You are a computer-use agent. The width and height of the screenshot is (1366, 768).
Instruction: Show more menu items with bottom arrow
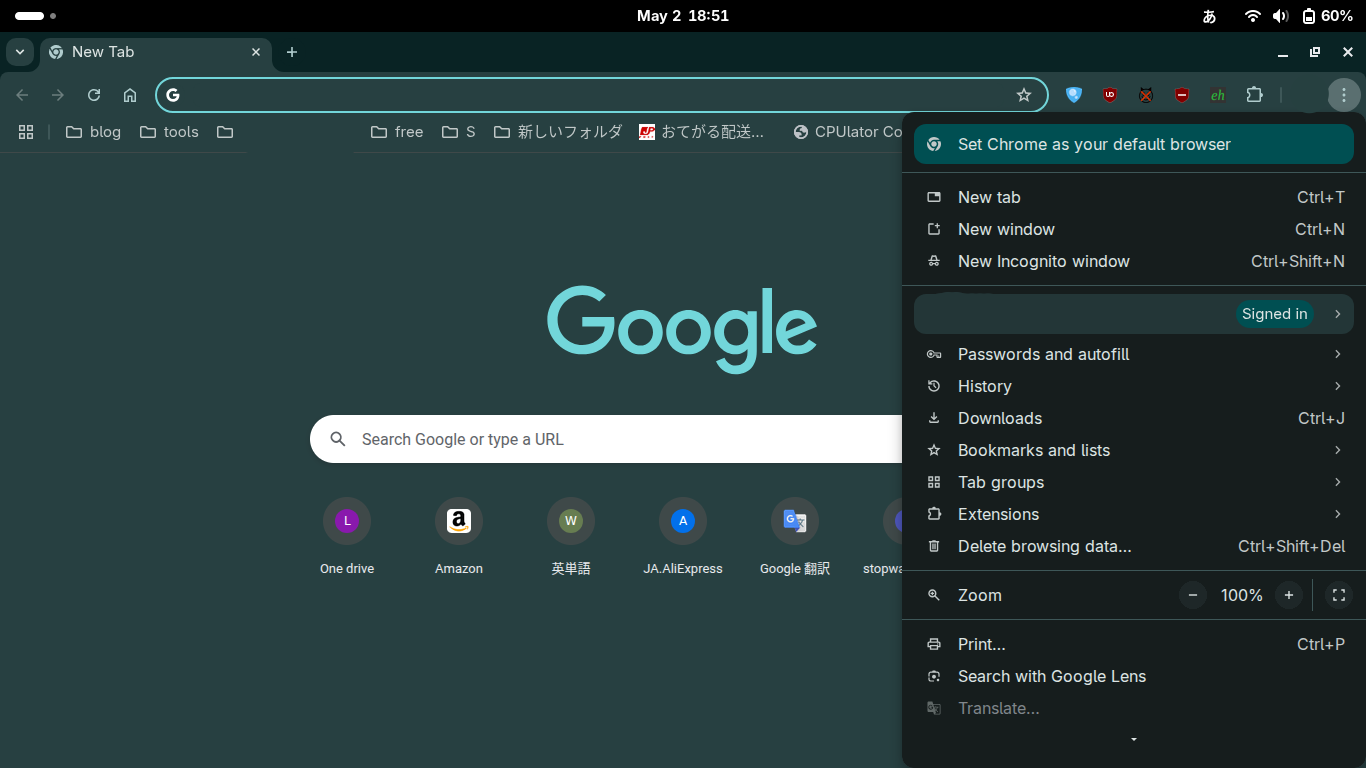click(1134, 740)
